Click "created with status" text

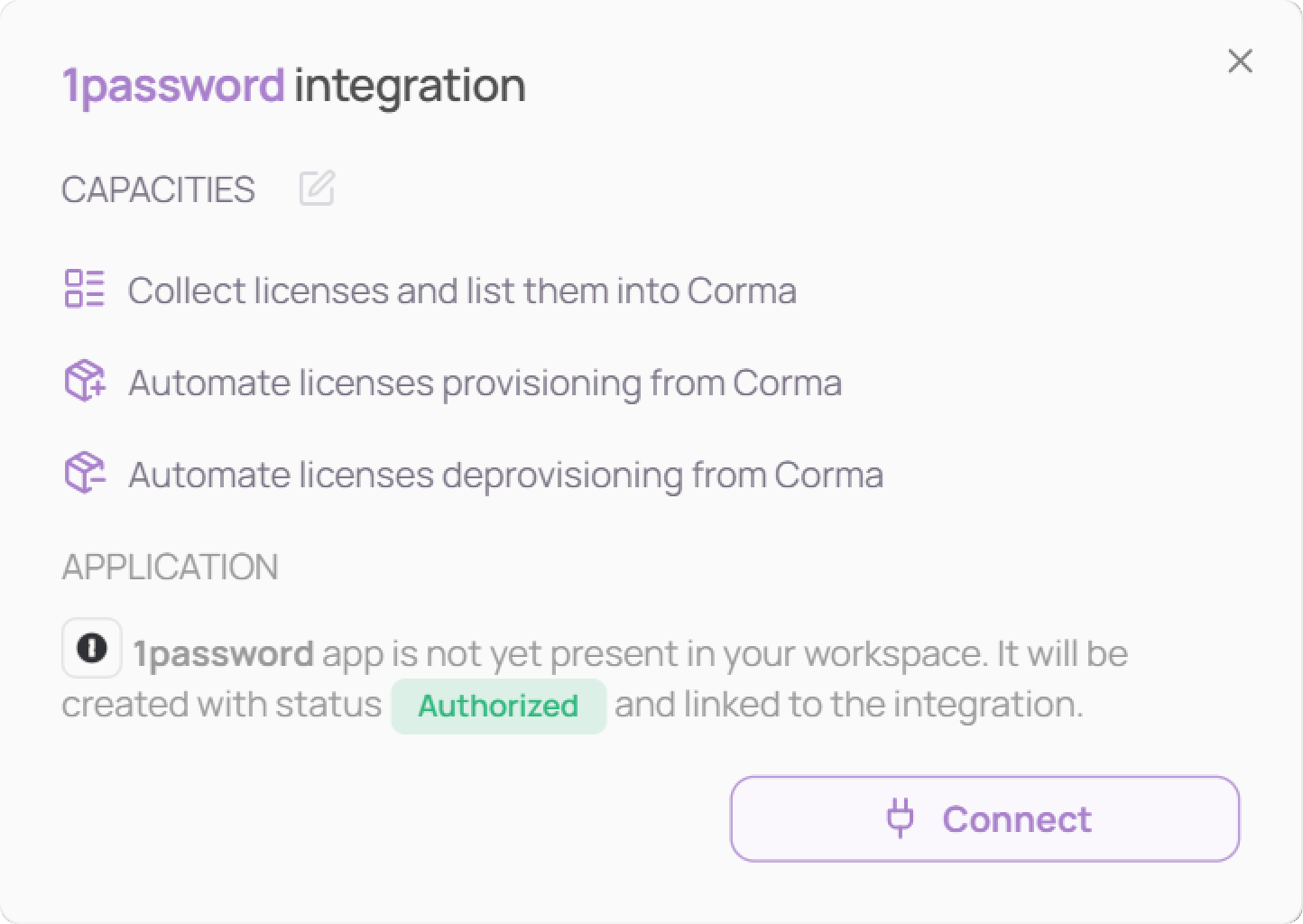coord(221,704)
